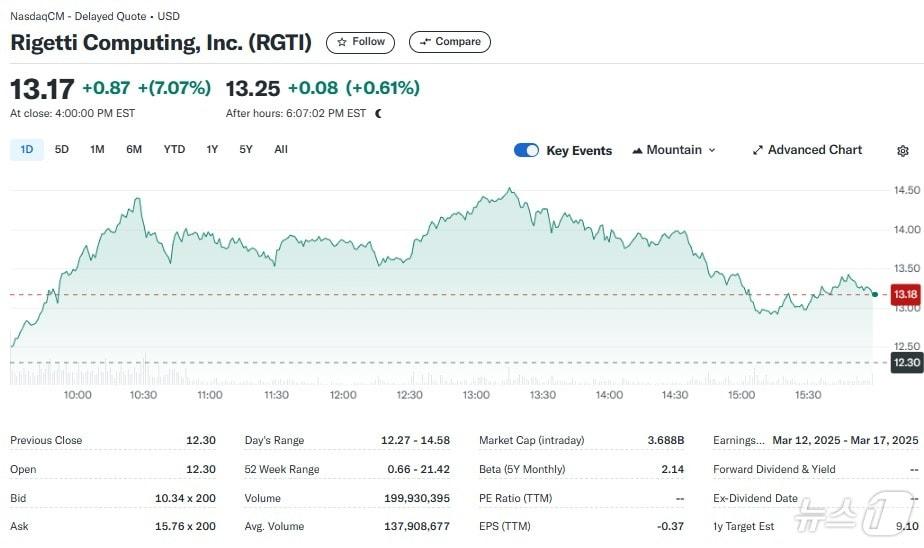This screenshot has height=548, width=924.
Task: Click the star Follow button
Action: click(x=360, y=42)
